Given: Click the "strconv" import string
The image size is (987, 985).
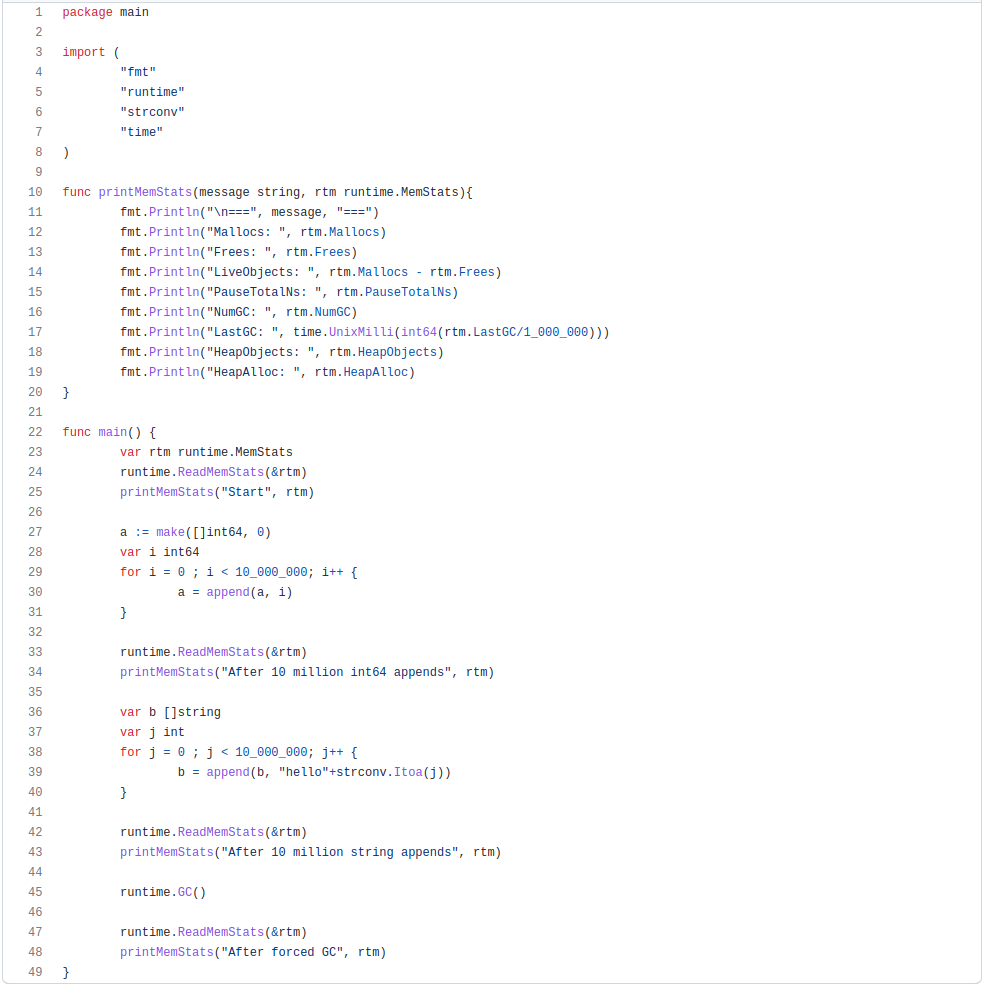Looking at the screenshot, I should [152, 112].
